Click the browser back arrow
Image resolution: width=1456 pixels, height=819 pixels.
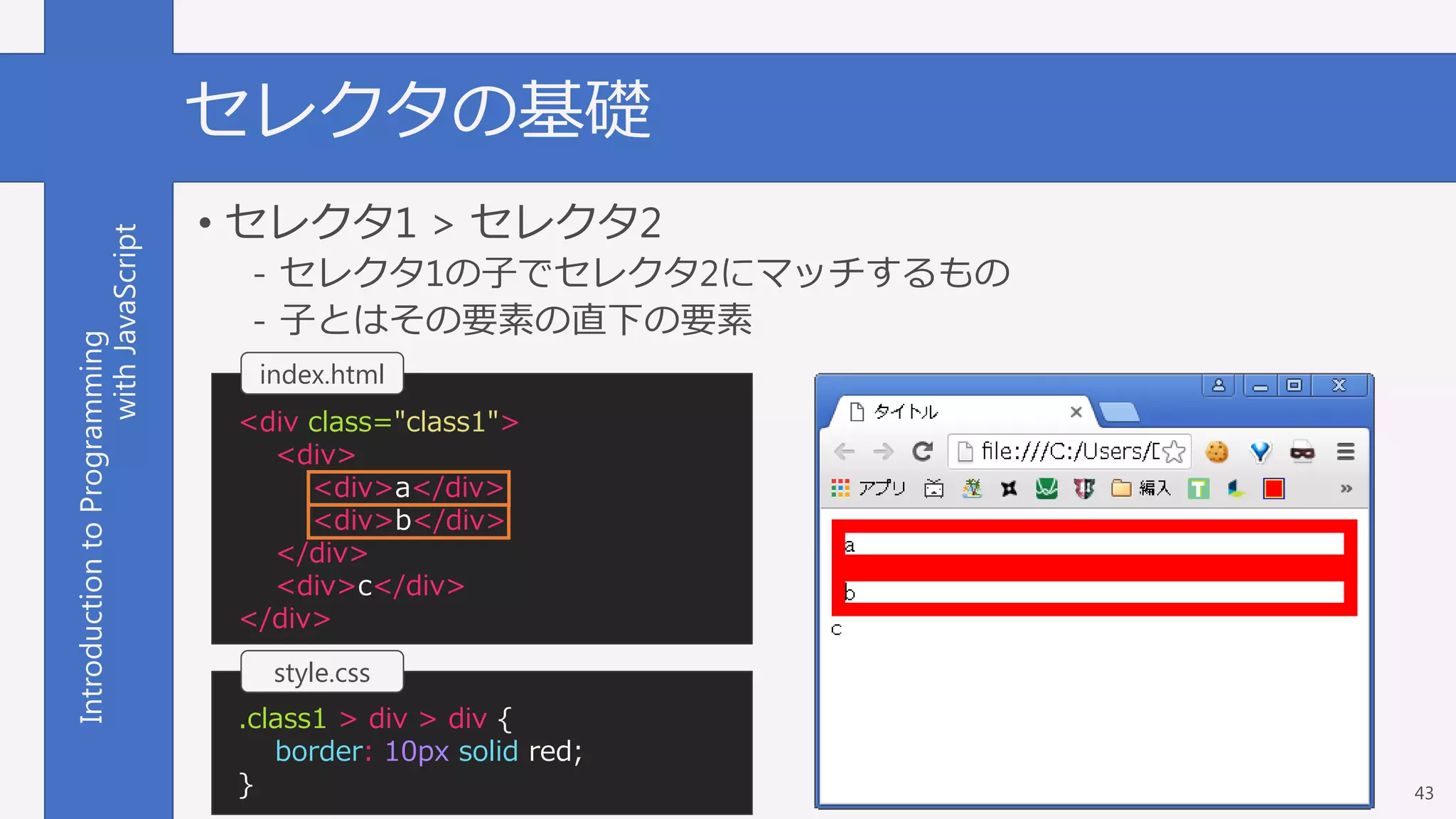(x=844, y=451)
